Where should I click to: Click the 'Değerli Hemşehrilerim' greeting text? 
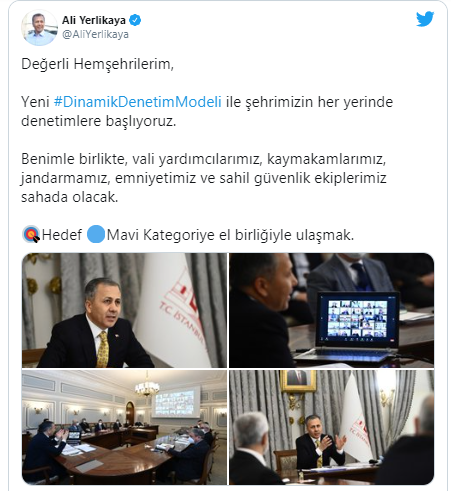click(x=97, y=64)
